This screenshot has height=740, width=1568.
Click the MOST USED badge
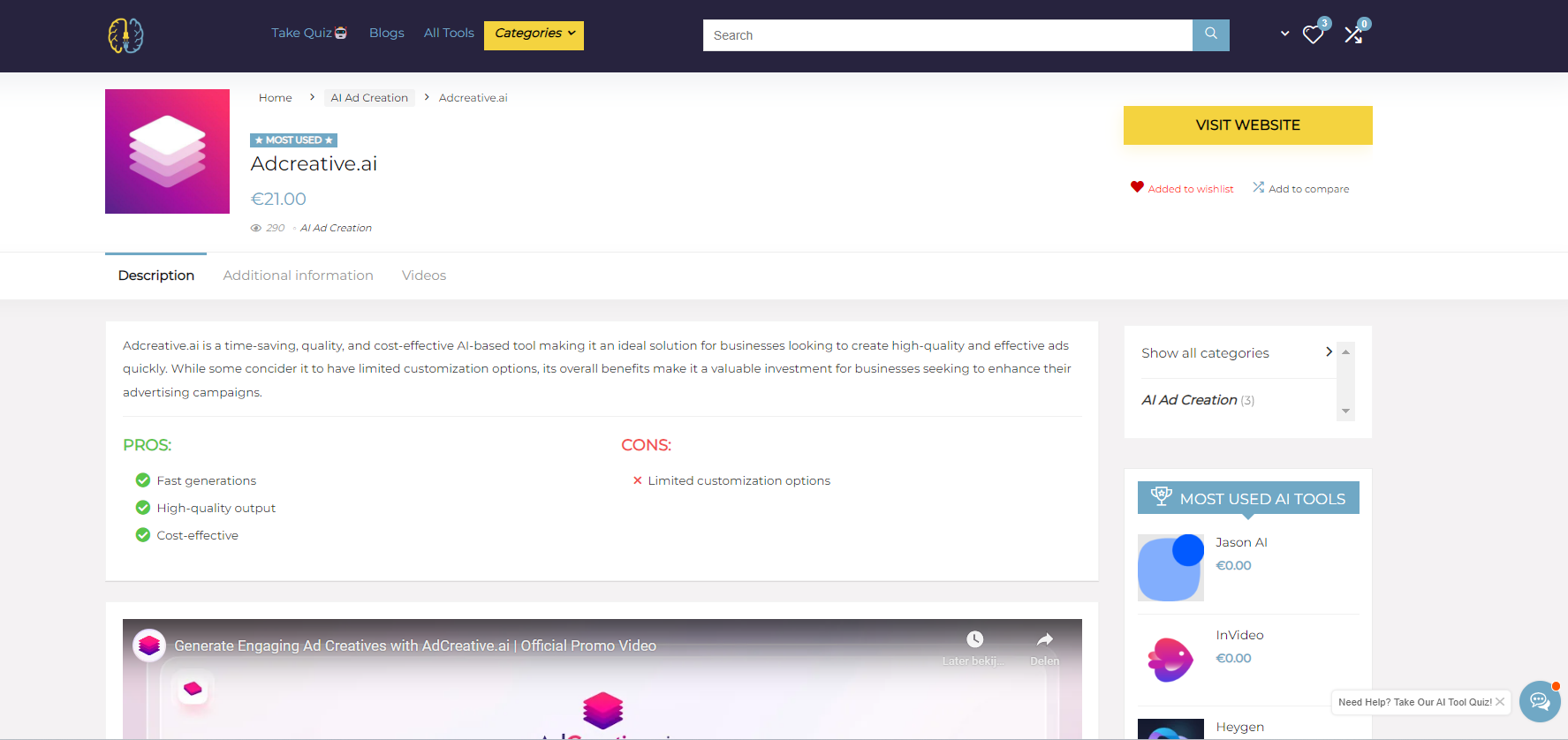pyautogui.click(x=294, y=140)
